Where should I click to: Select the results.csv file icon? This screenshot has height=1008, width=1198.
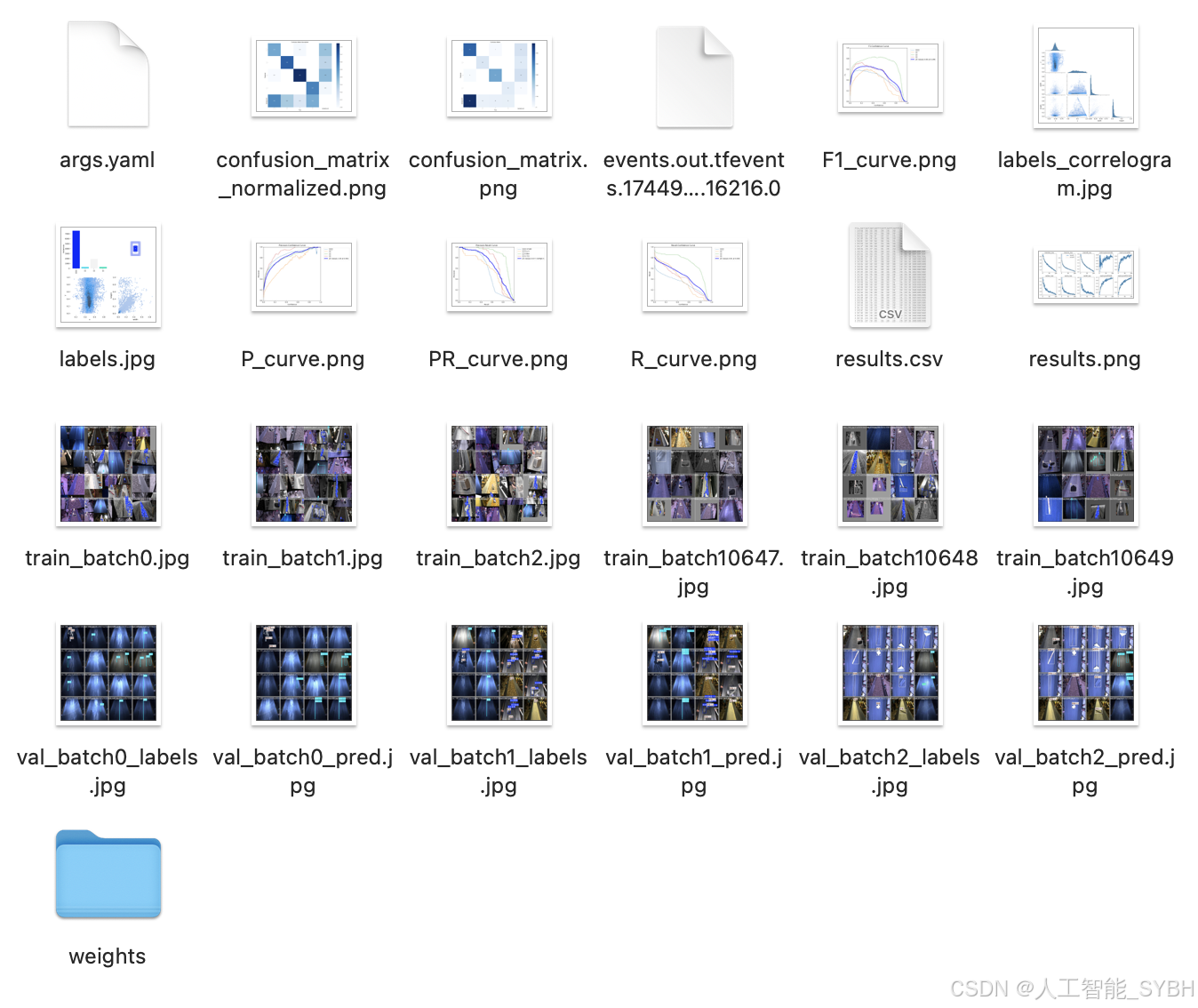pos(890,275)
